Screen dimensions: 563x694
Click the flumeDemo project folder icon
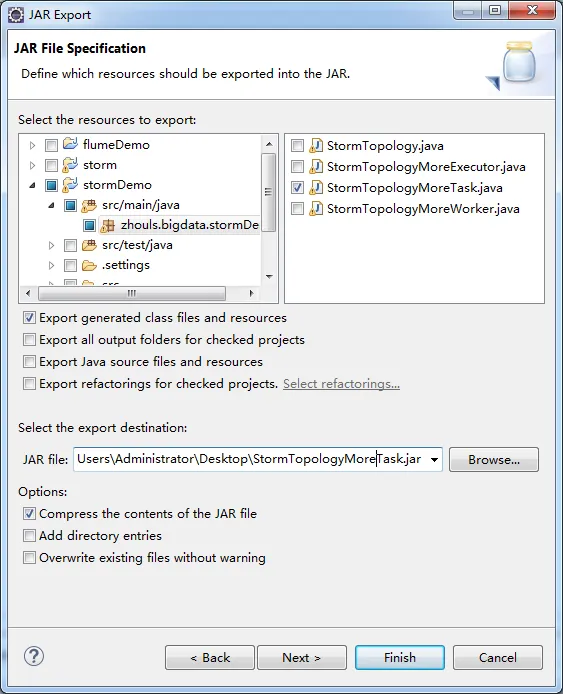pyautogui.click(x=70, y=144)
